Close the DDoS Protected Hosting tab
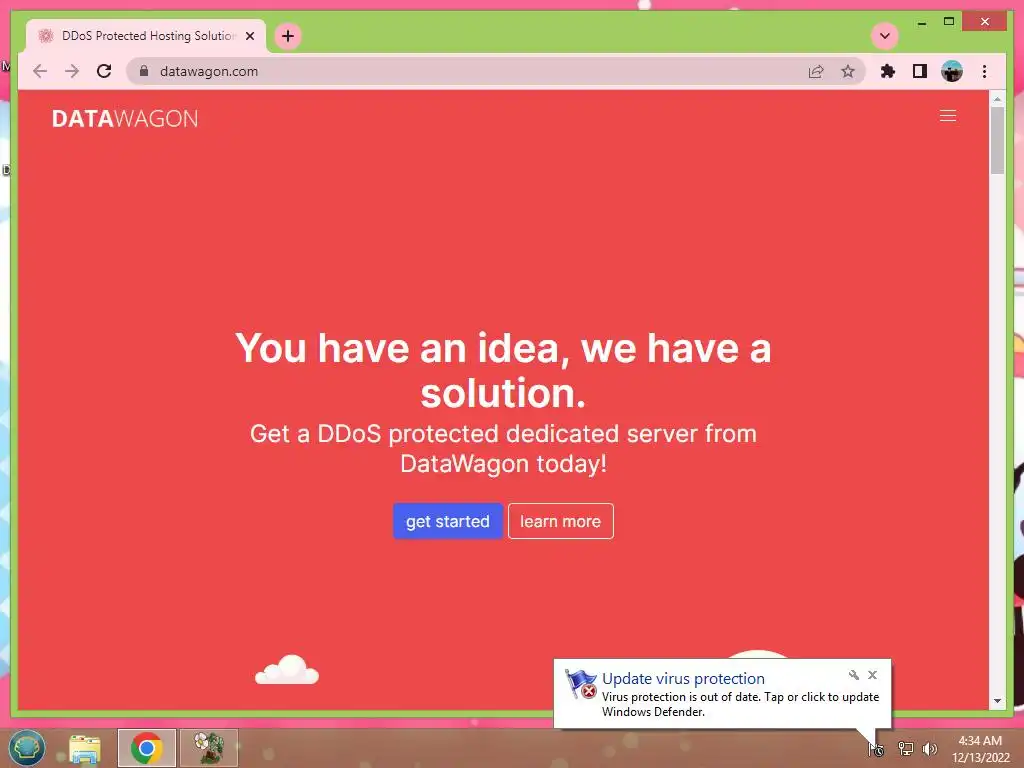The width and height of the screenshot is (1024, 768). [x=250, y=36]
